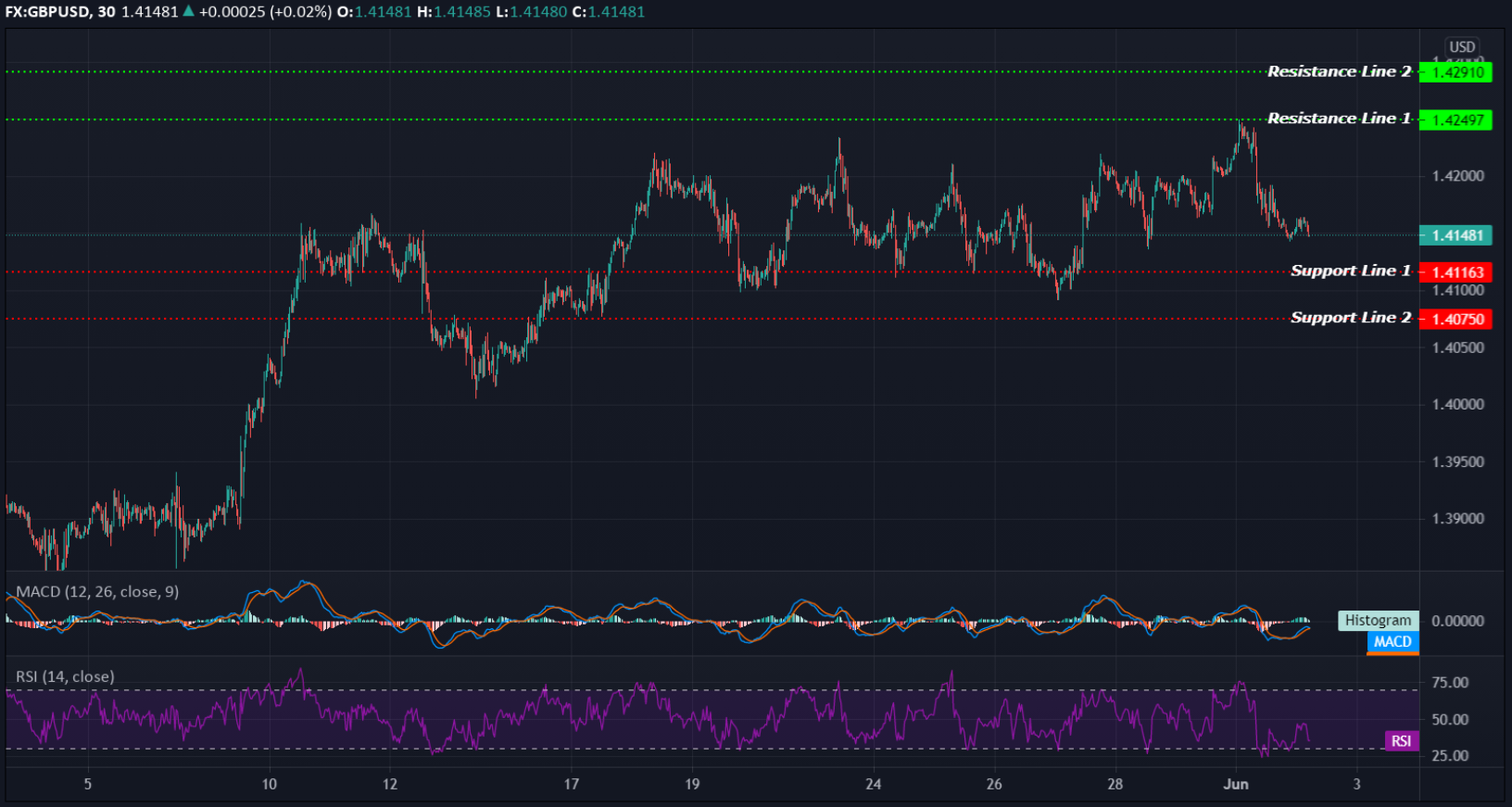Screen dimensions: 1512x807
Task: Select the Support Line 1 label
Action: (1351, 271)
